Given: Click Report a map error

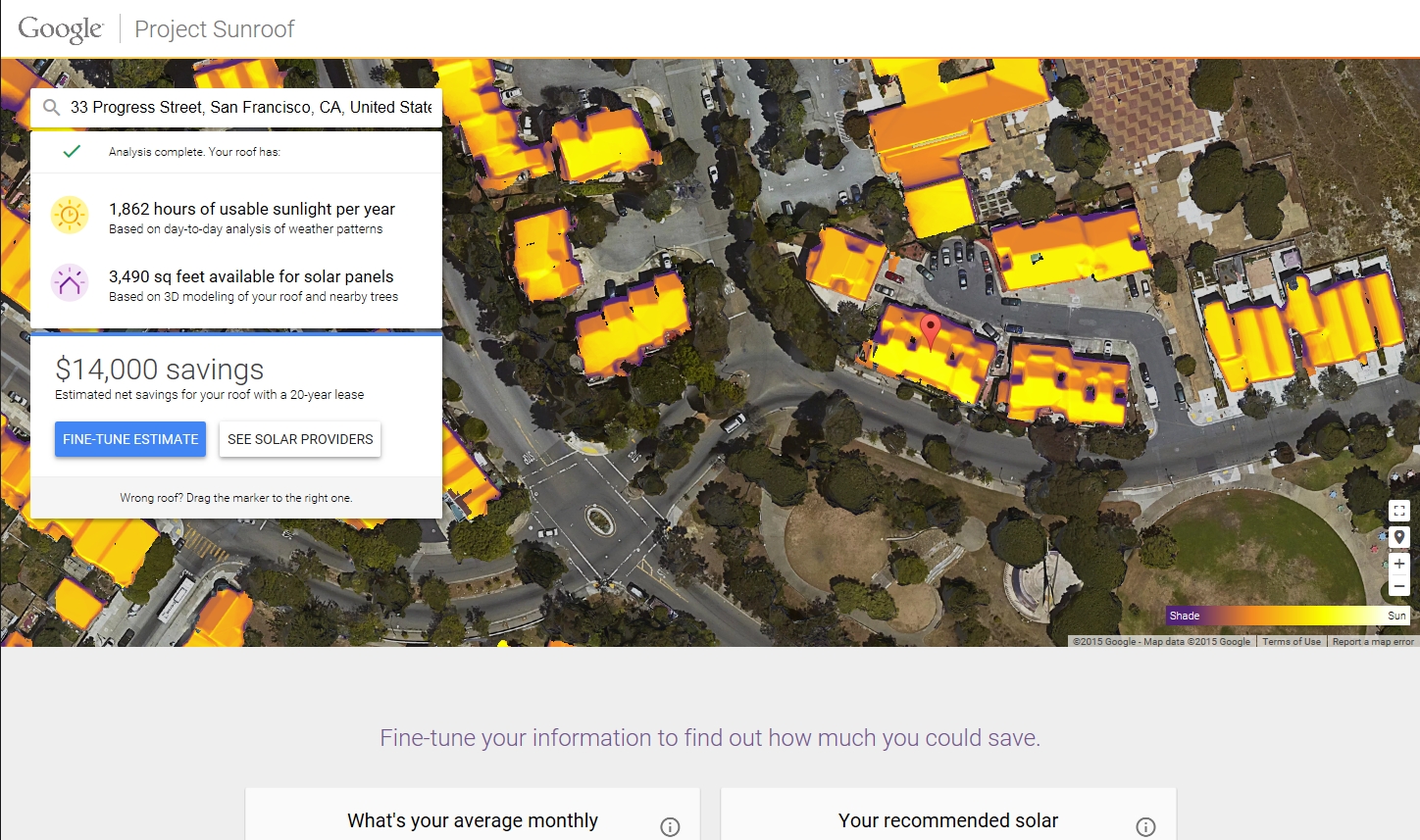Looking at the screenshot, I should tap(1373, 641).
